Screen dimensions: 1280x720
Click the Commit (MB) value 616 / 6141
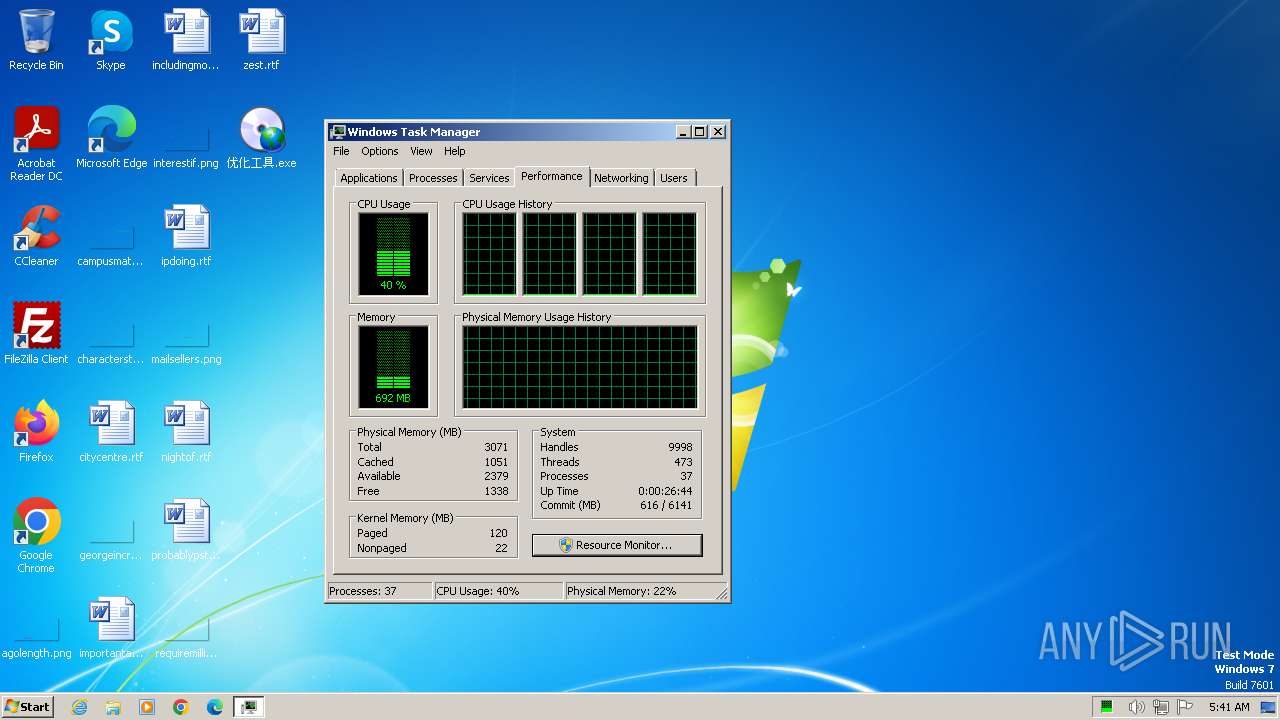[x=664, y=505]
